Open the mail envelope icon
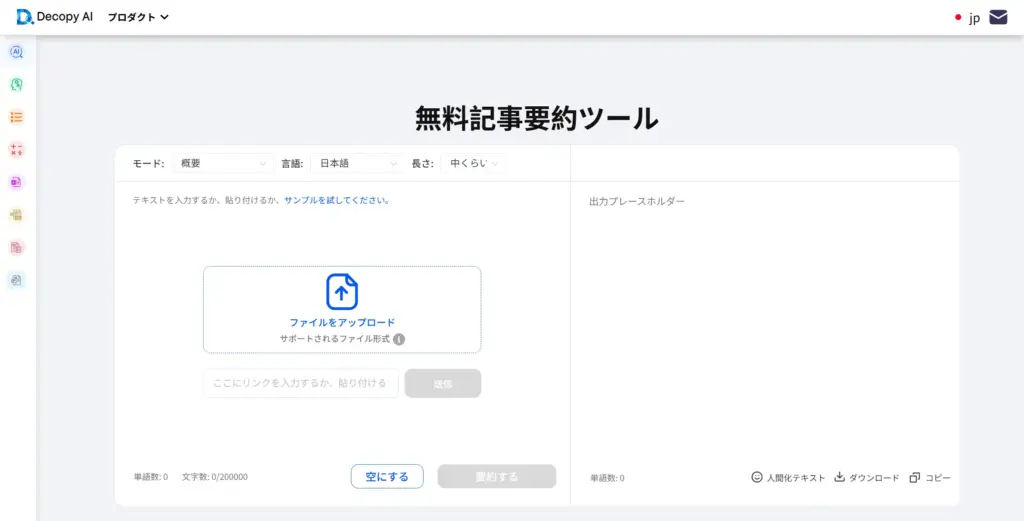The height and width of the screenshot is (521, 1024). 998,17
